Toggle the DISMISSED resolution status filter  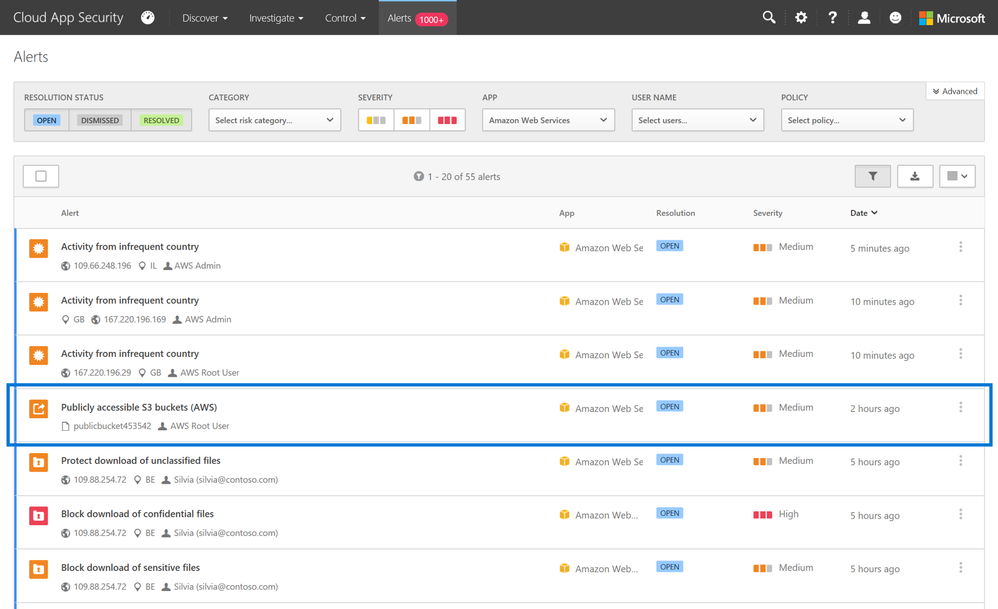point(100,120)
